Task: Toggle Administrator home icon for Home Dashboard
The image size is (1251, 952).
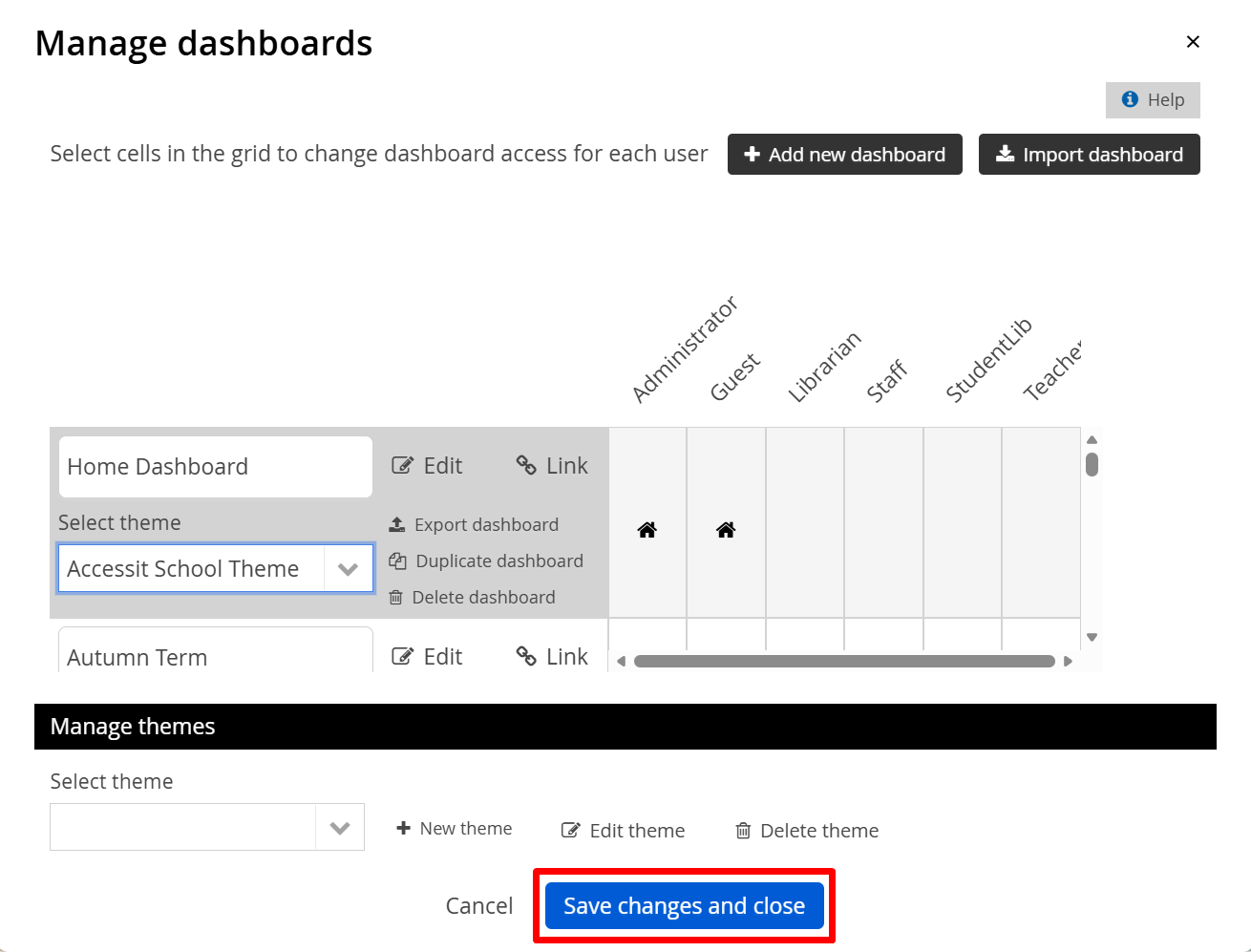Action: (647, 530)
